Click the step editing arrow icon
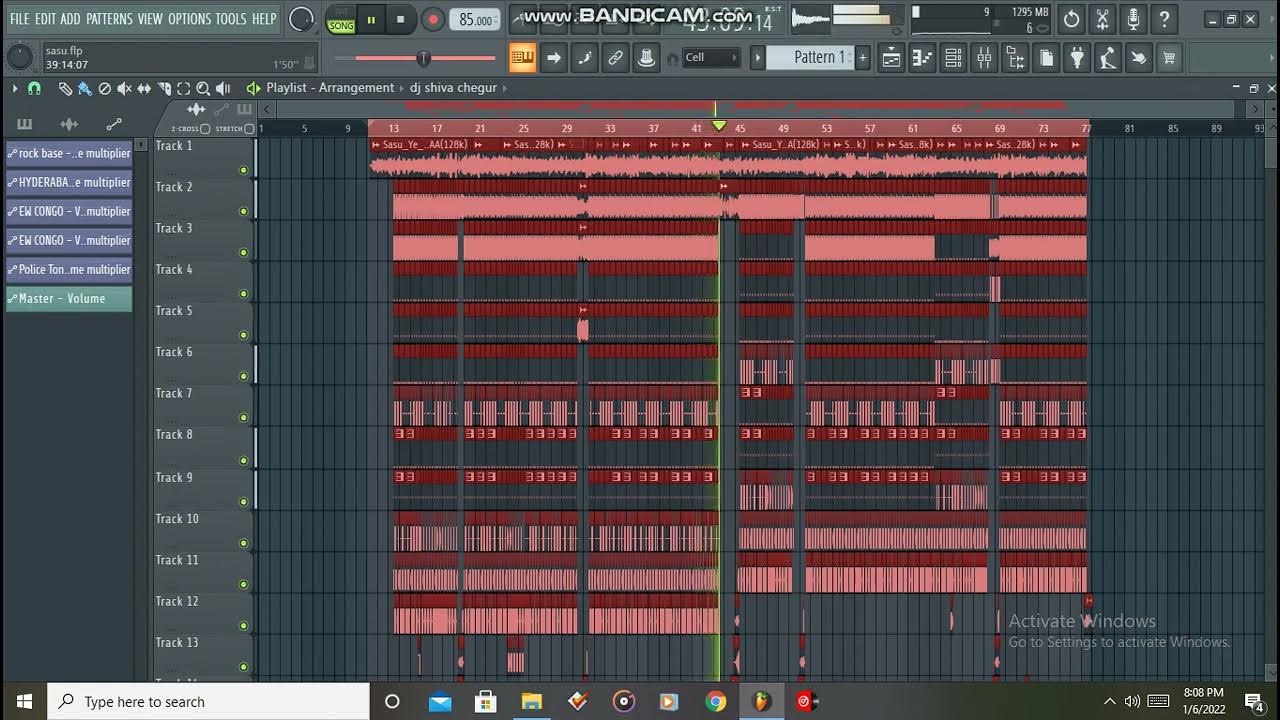Image resolution: width=1280 pixels, height=720 pixels. tap(553, 58)
